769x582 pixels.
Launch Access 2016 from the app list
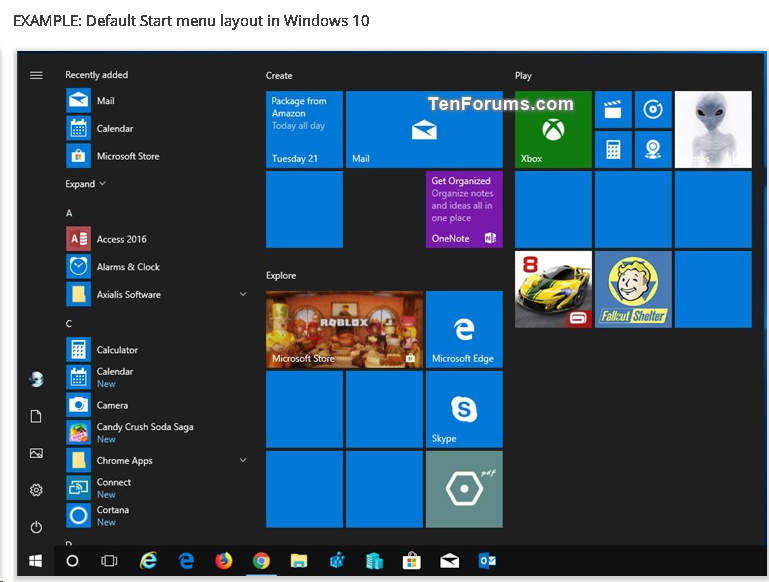157,239
